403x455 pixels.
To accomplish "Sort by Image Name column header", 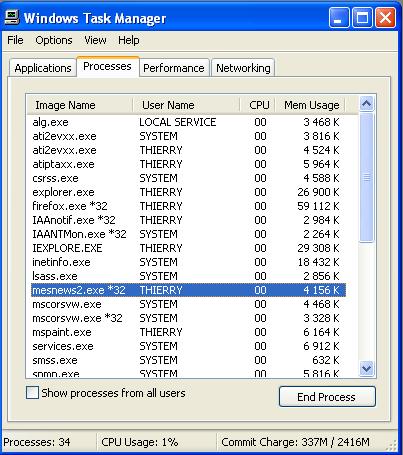I will [79, 105].
